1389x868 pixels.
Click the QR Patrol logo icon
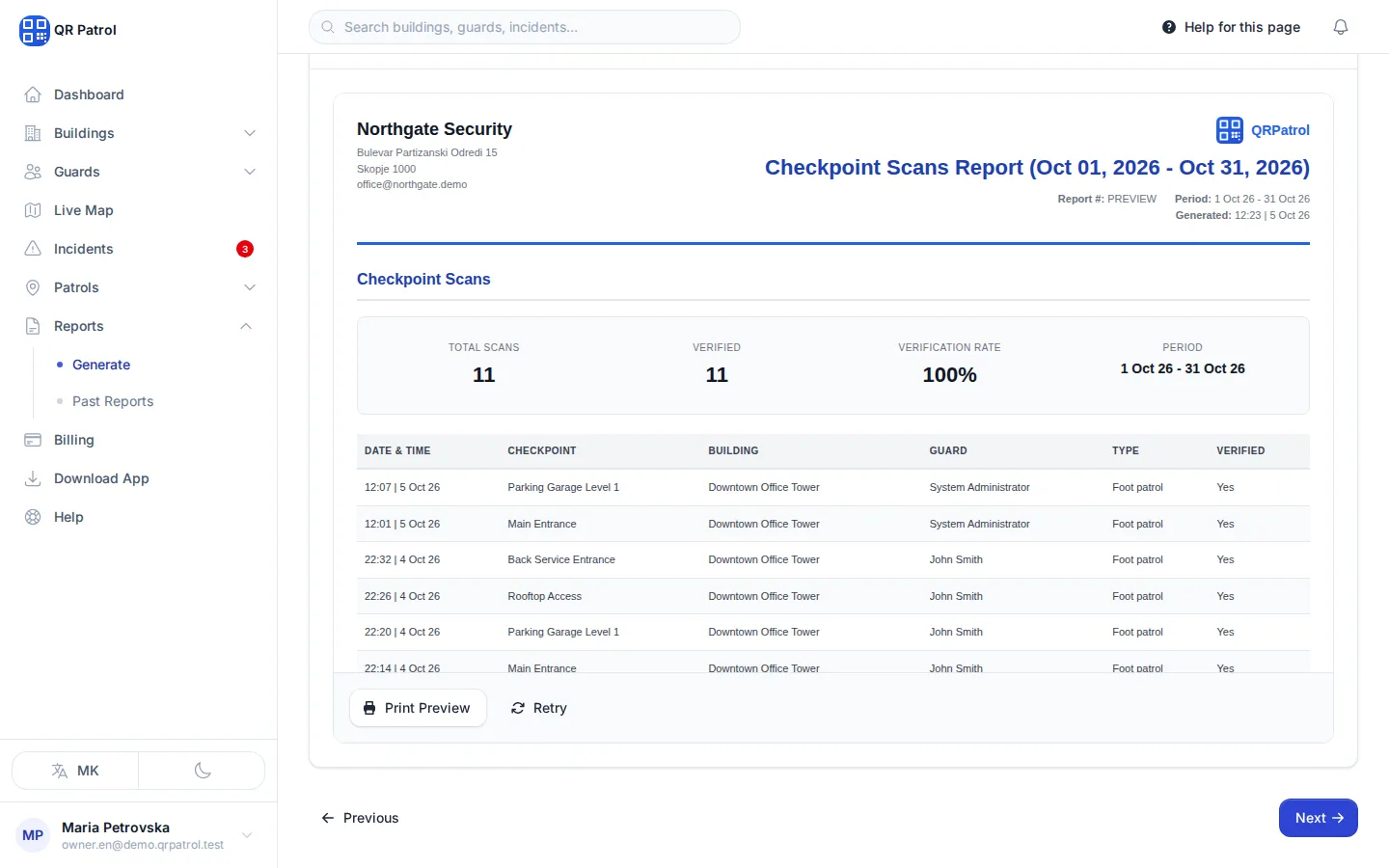(34, 30)
